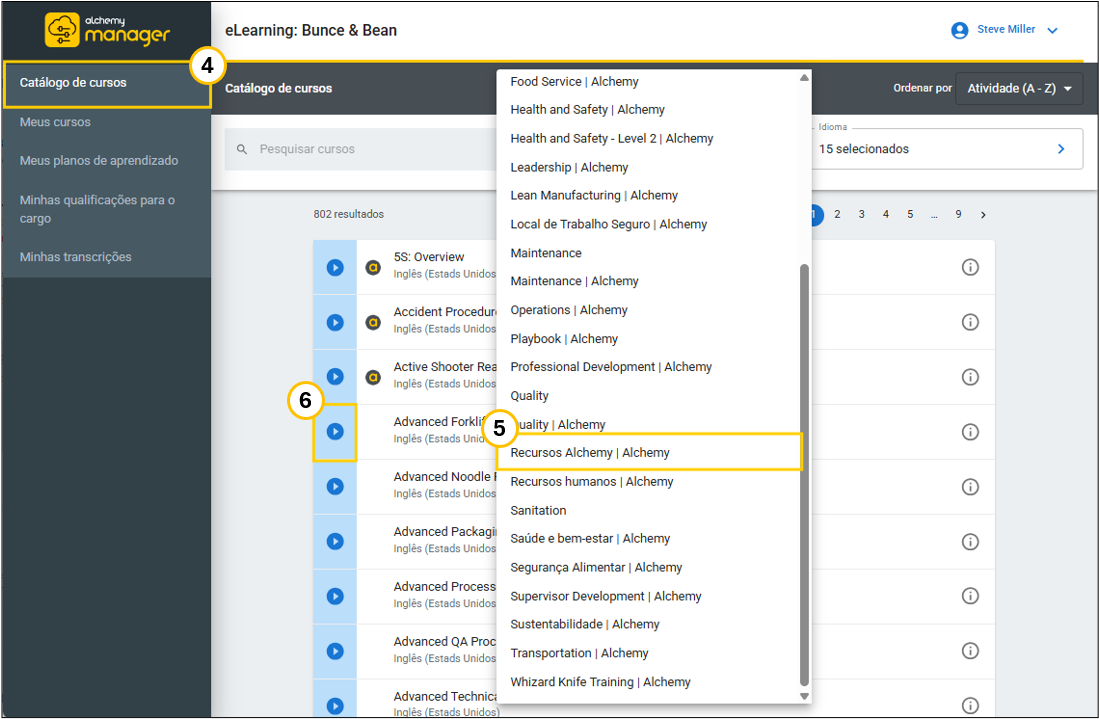Click the Steve Miller user avatar icon
Viewport: 1099px width, 719px height.
tap(960, 30)
